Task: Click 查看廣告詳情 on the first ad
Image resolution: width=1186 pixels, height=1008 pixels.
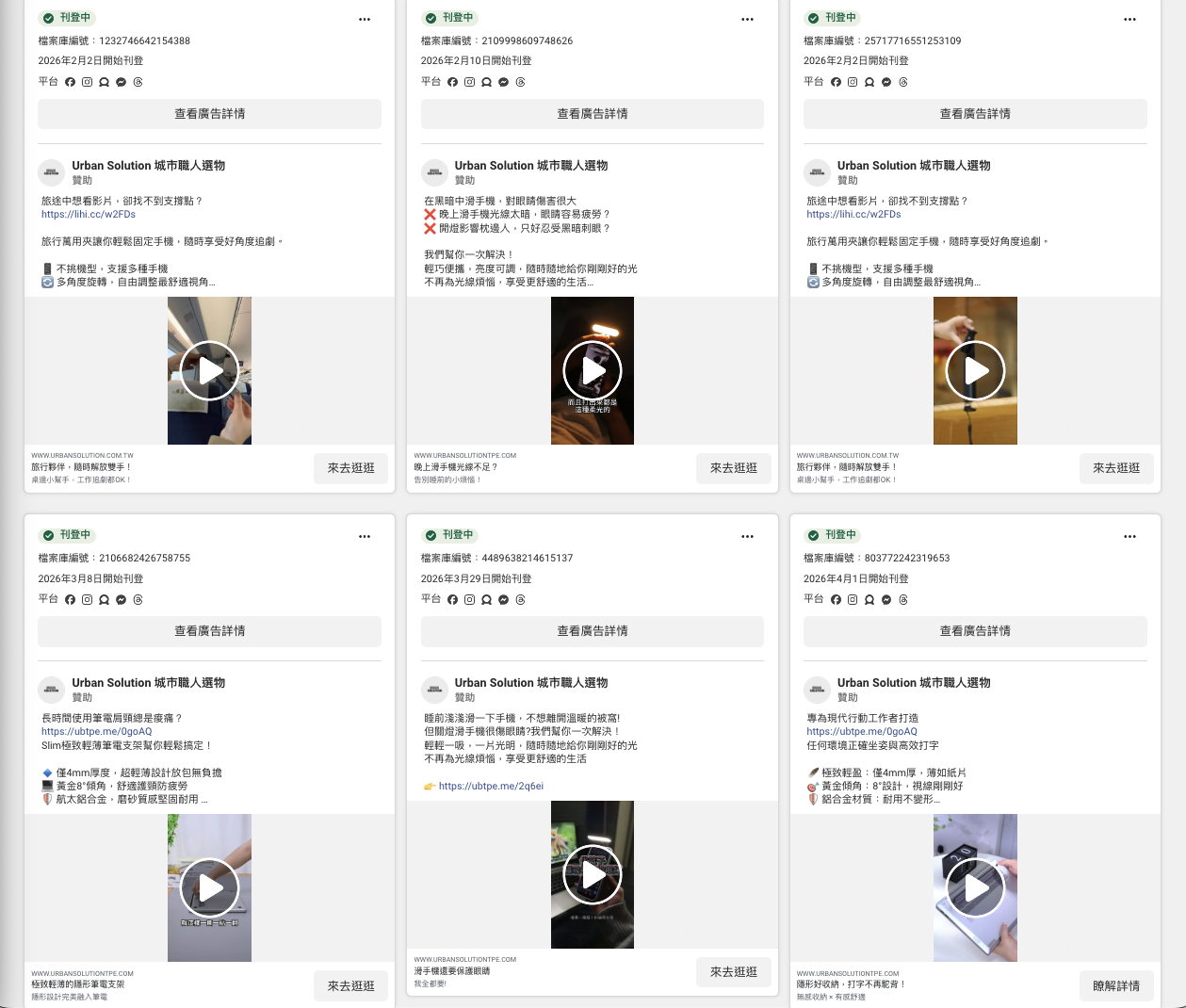Action: click(x=209, y=113)
